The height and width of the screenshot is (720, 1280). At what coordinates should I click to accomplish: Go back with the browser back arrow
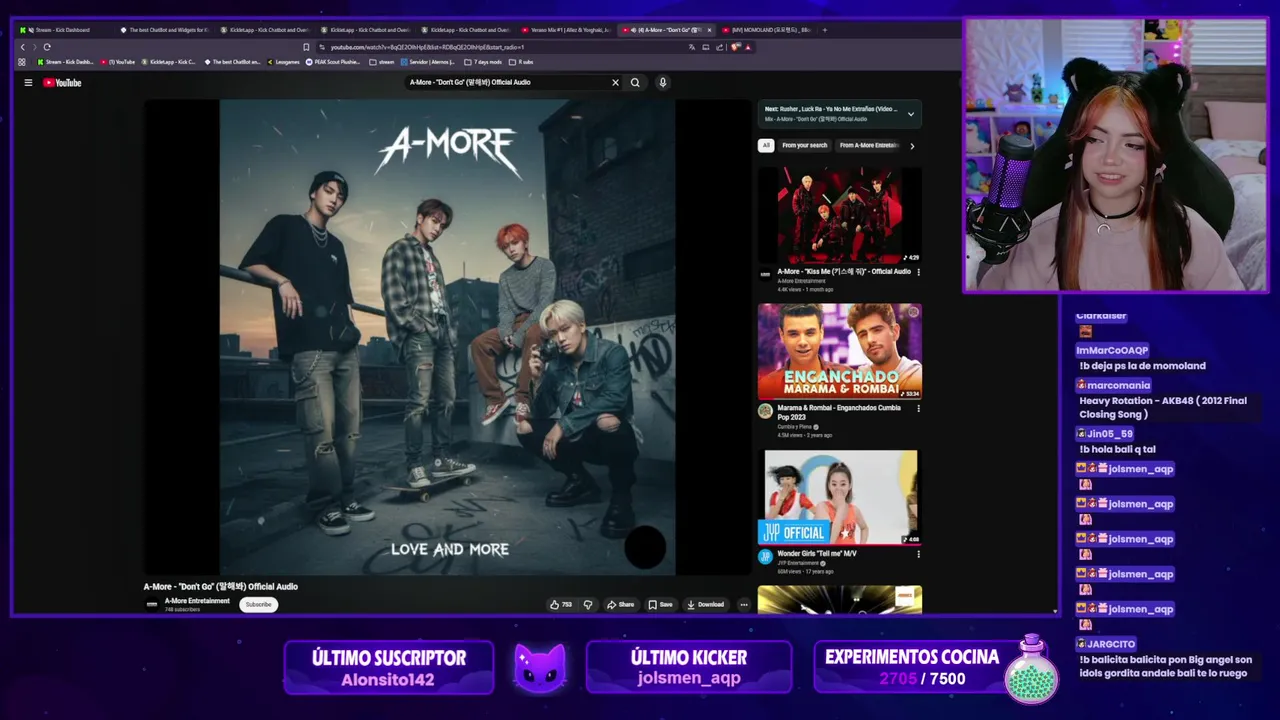pyautogui.click(x=22, y=47)
